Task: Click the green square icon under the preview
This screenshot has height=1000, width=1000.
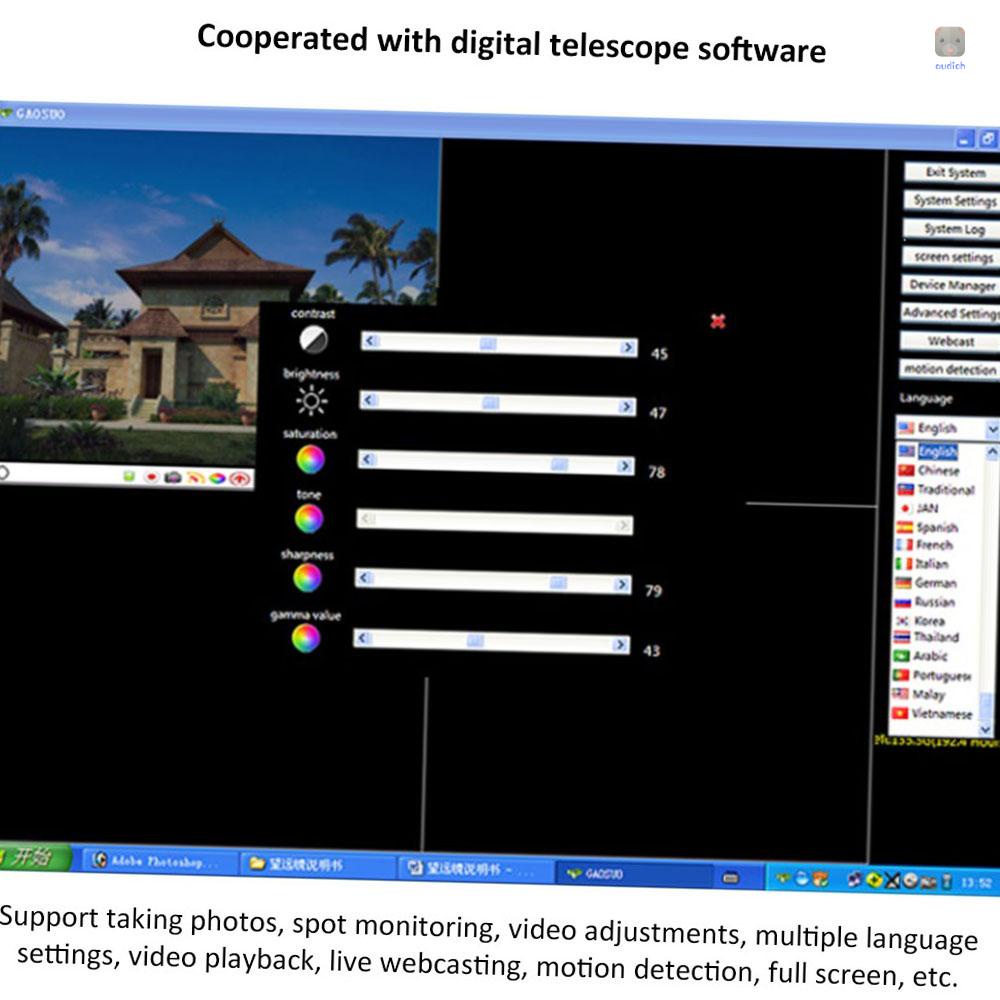Action: [129, 476]
